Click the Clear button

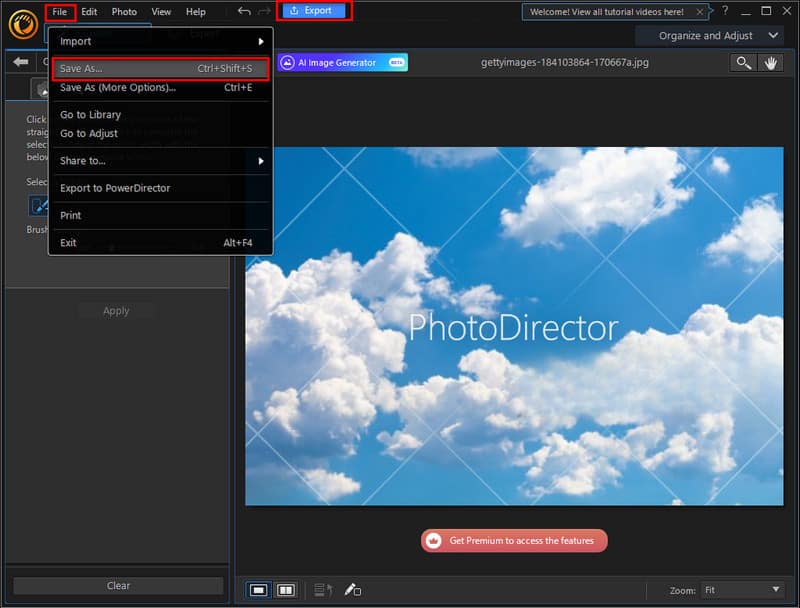118,586
